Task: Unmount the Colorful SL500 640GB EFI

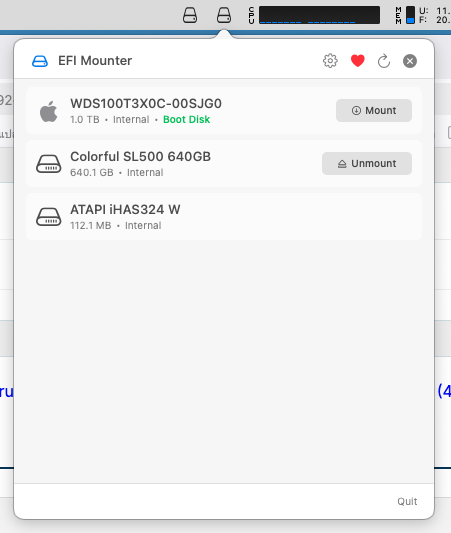Action: pyautogui.click(x=367, y=164)
